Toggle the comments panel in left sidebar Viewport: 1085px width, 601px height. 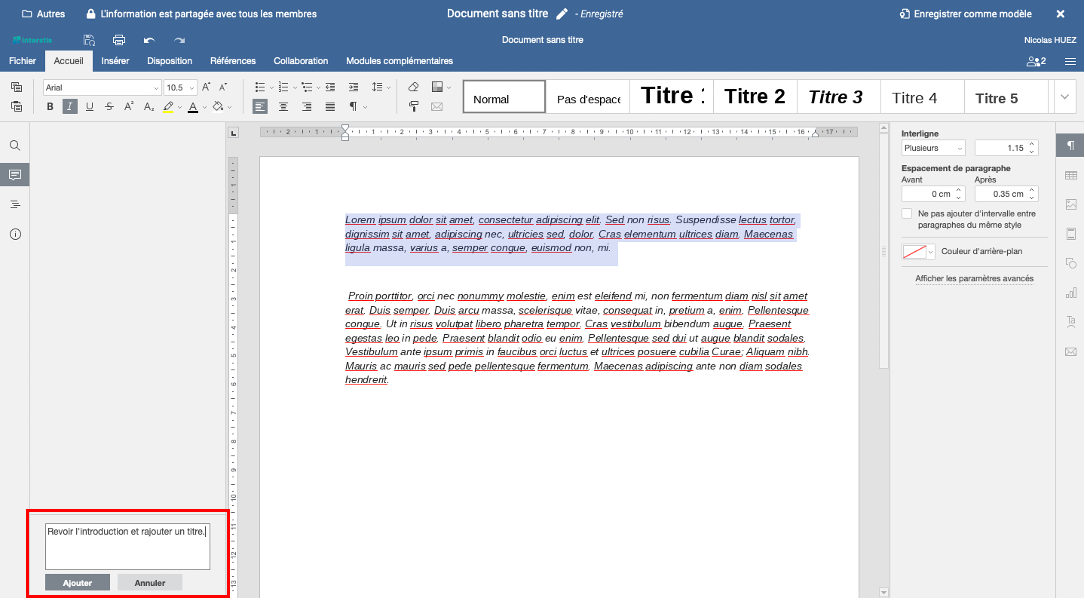click(15, 175)
